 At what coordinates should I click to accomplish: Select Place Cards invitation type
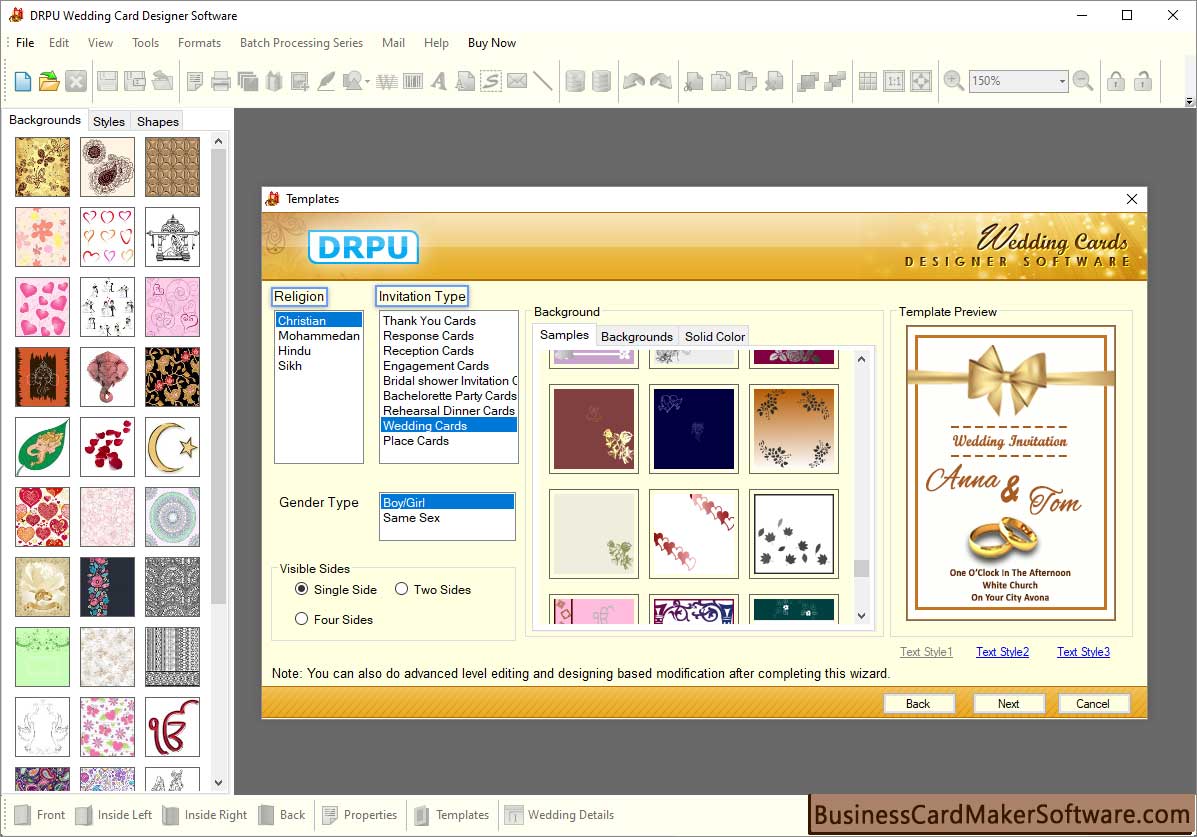coord(416,441)
